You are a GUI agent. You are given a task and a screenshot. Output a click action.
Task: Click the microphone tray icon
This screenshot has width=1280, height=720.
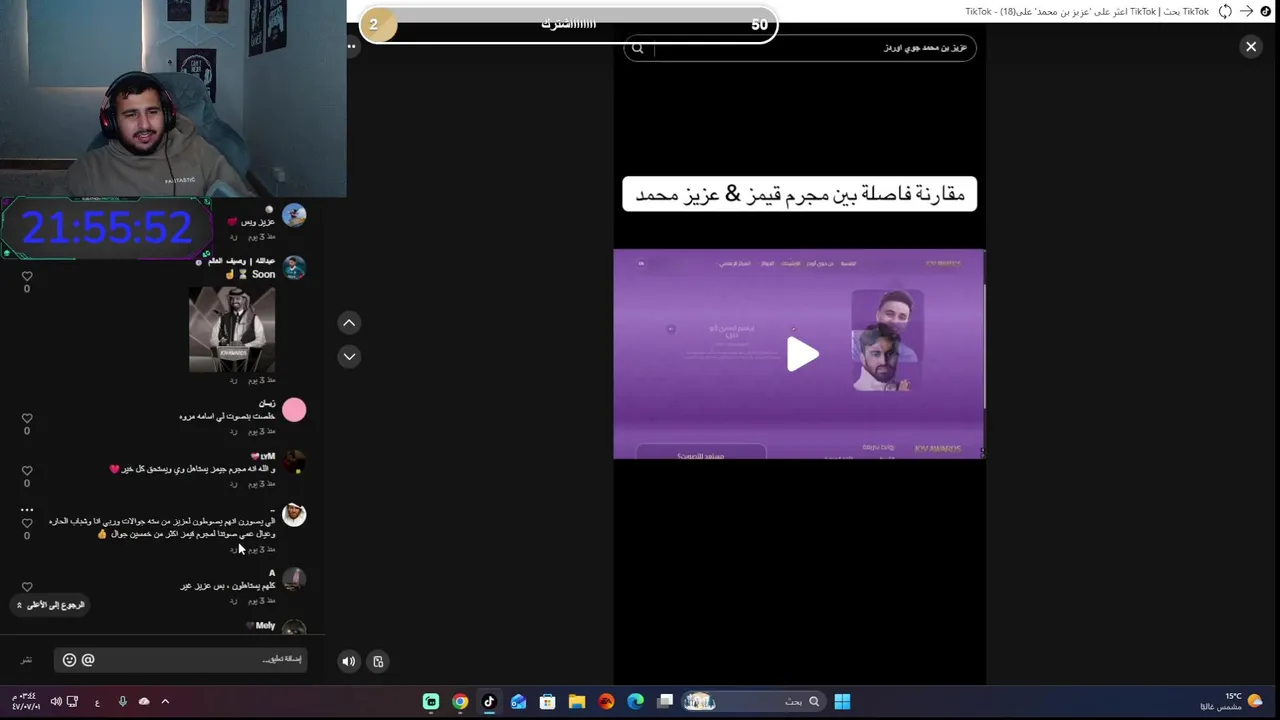pos(122,702)
